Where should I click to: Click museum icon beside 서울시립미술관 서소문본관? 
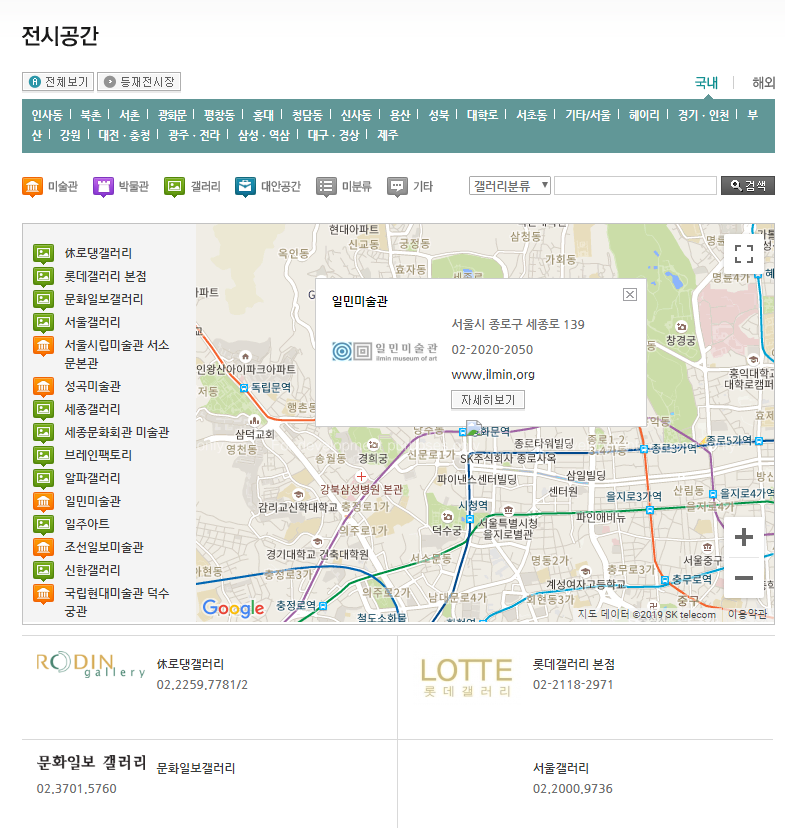point(43,346)
